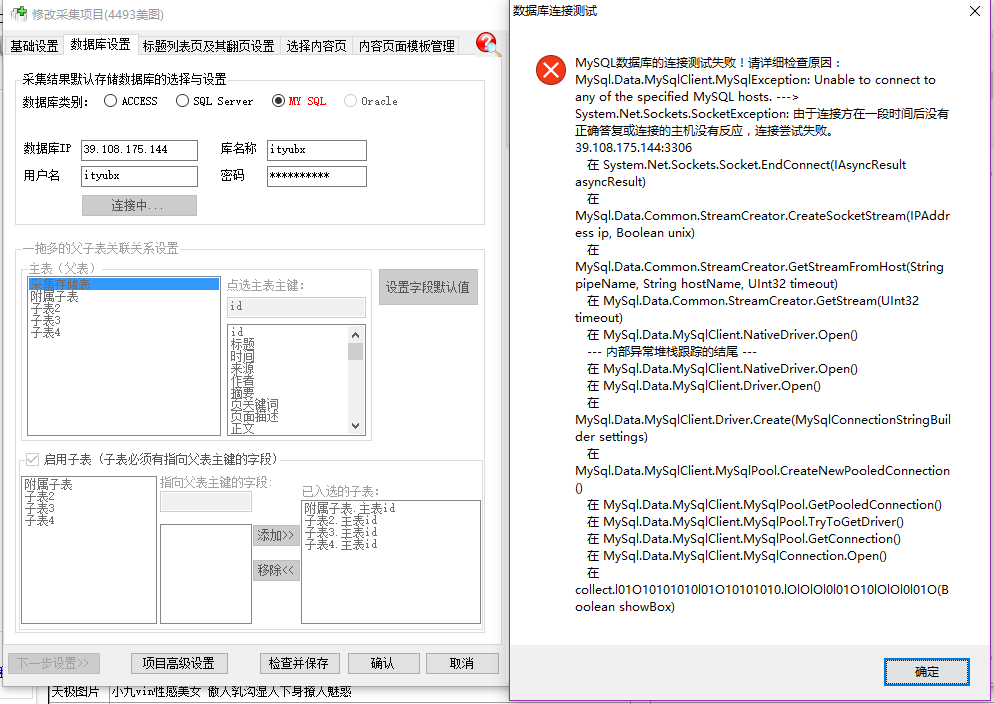Click the app icon in the title bar
994x704 pixels.
[19, 14]
